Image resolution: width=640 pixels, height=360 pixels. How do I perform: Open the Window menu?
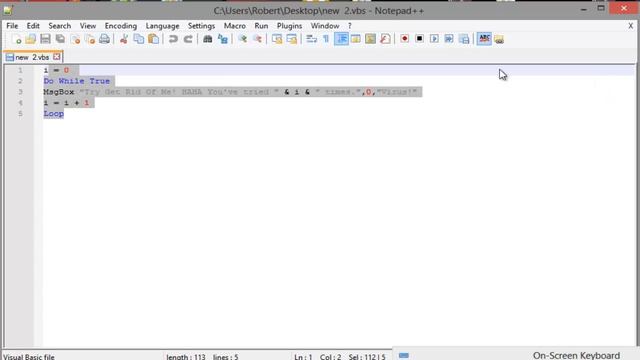pos(325,26)
